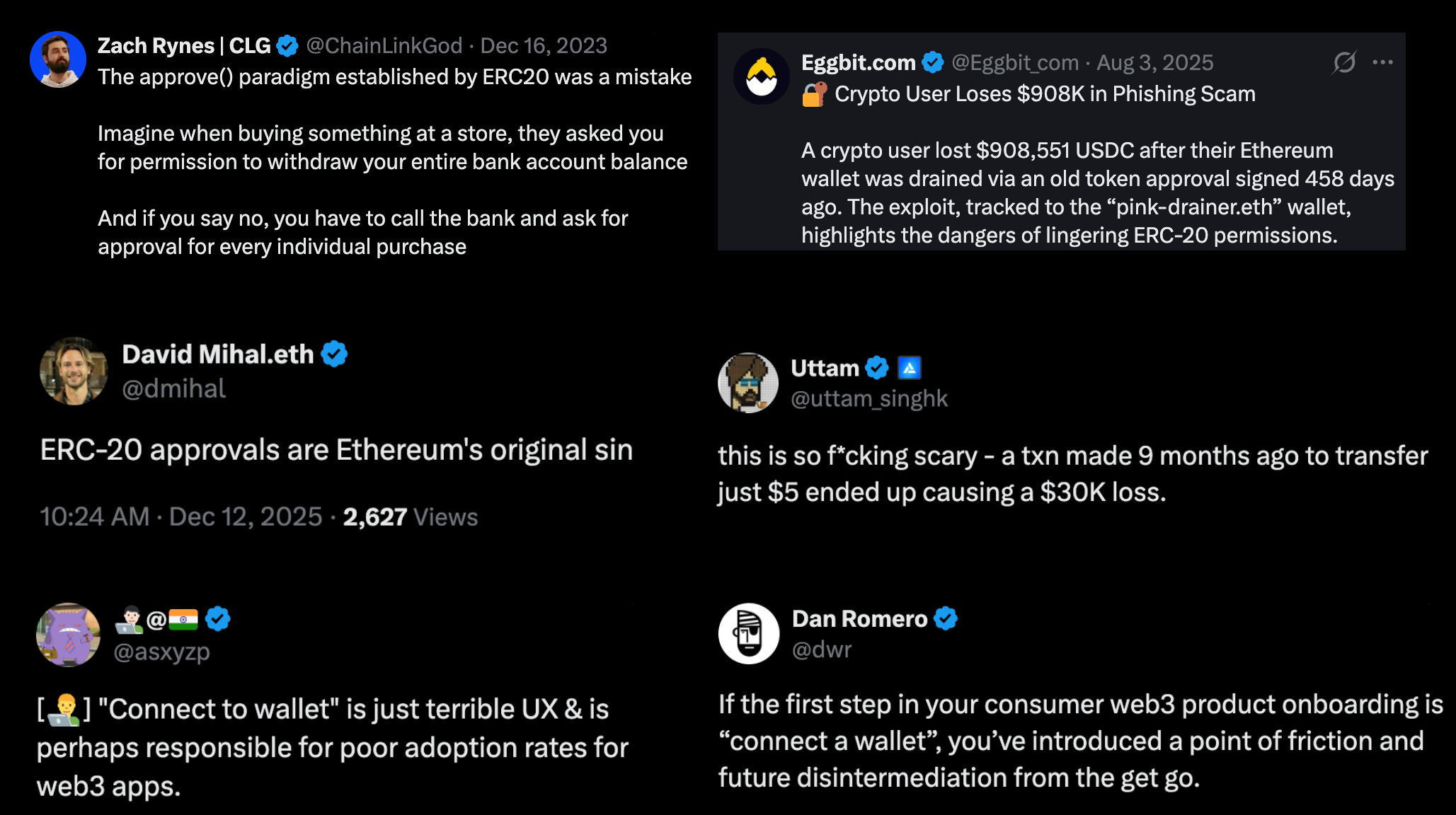The width and height of the screenshot is (1456, 815).
Task: Click the Dec 16, 2023 timestamp
Action: (x=544, y=45)
